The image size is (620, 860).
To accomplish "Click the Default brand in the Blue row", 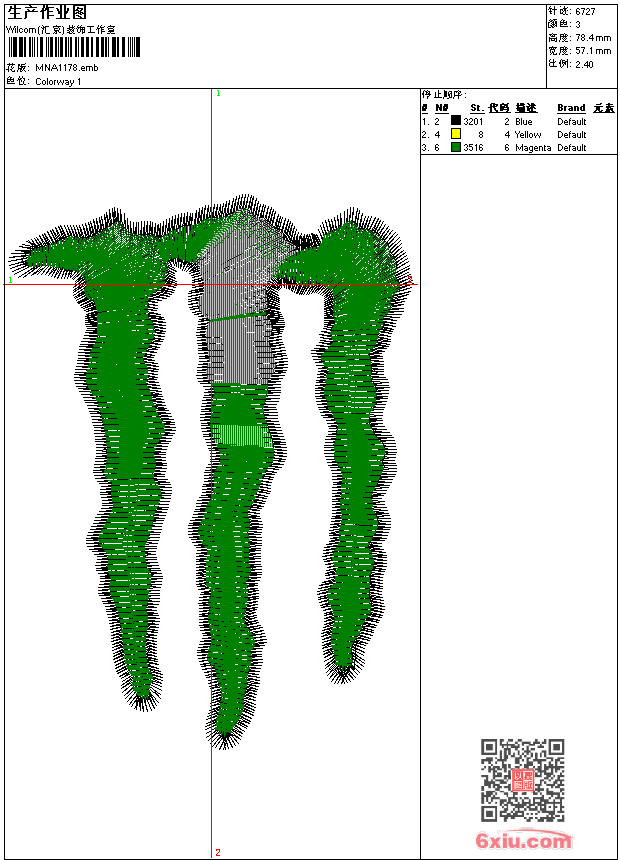I will pos(572,121).
